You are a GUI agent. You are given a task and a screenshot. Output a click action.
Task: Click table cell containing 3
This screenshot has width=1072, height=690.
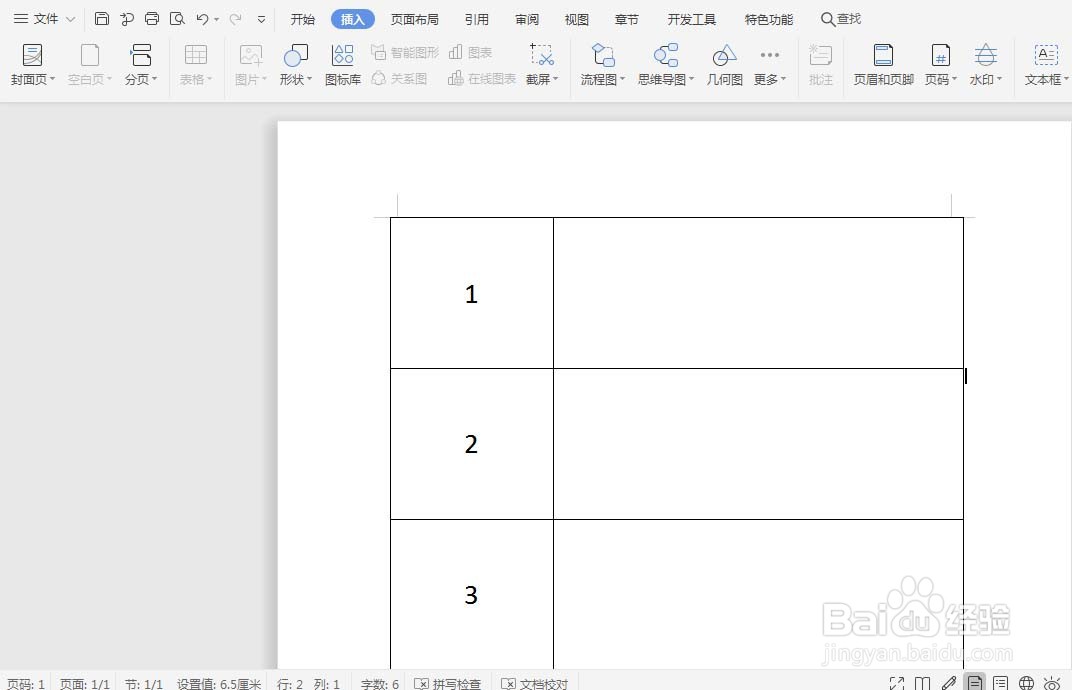click(x=472, y=594)
